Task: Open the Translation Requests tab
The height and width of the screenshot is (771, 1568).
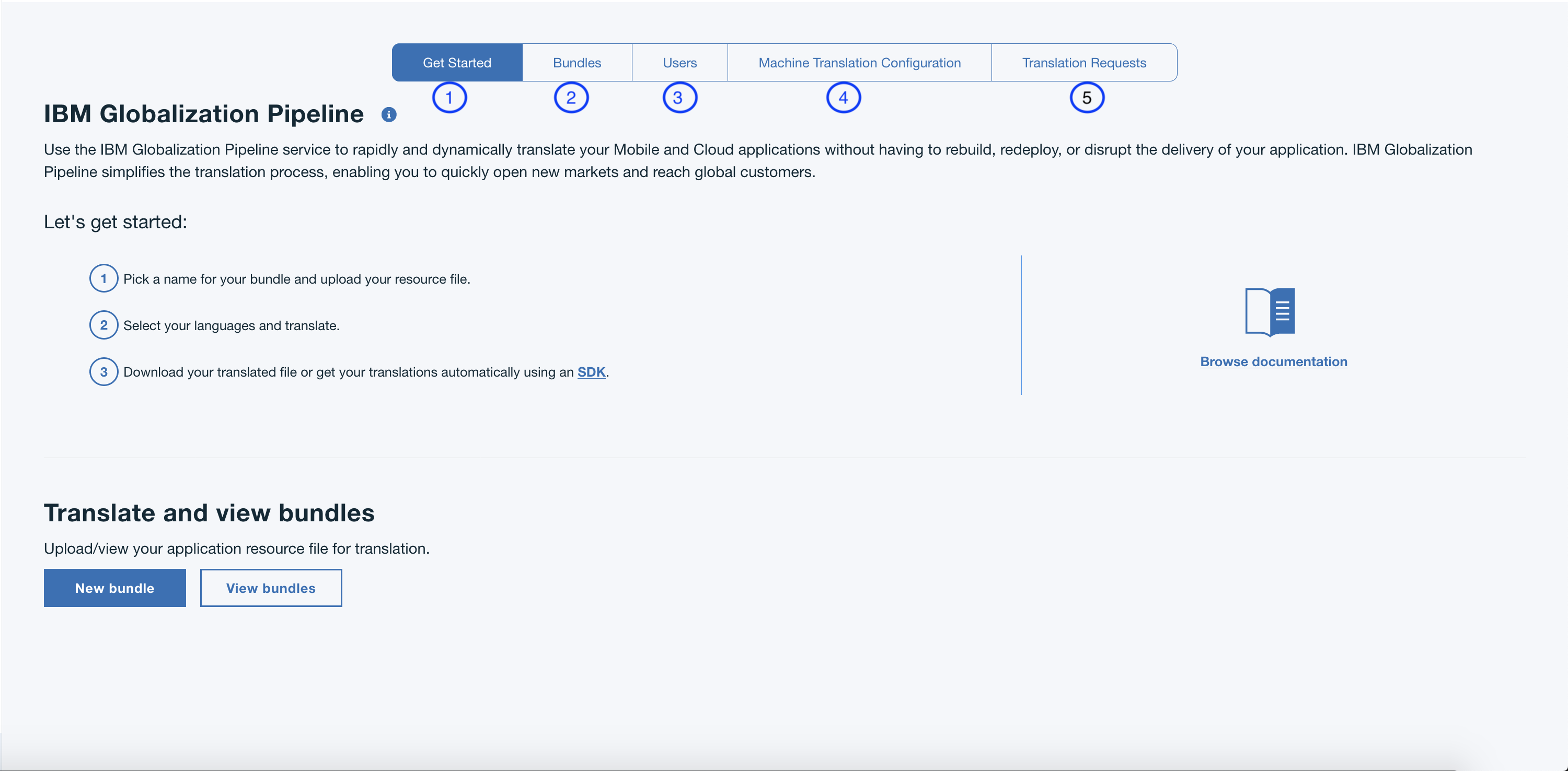Action: coord(1085,62)
